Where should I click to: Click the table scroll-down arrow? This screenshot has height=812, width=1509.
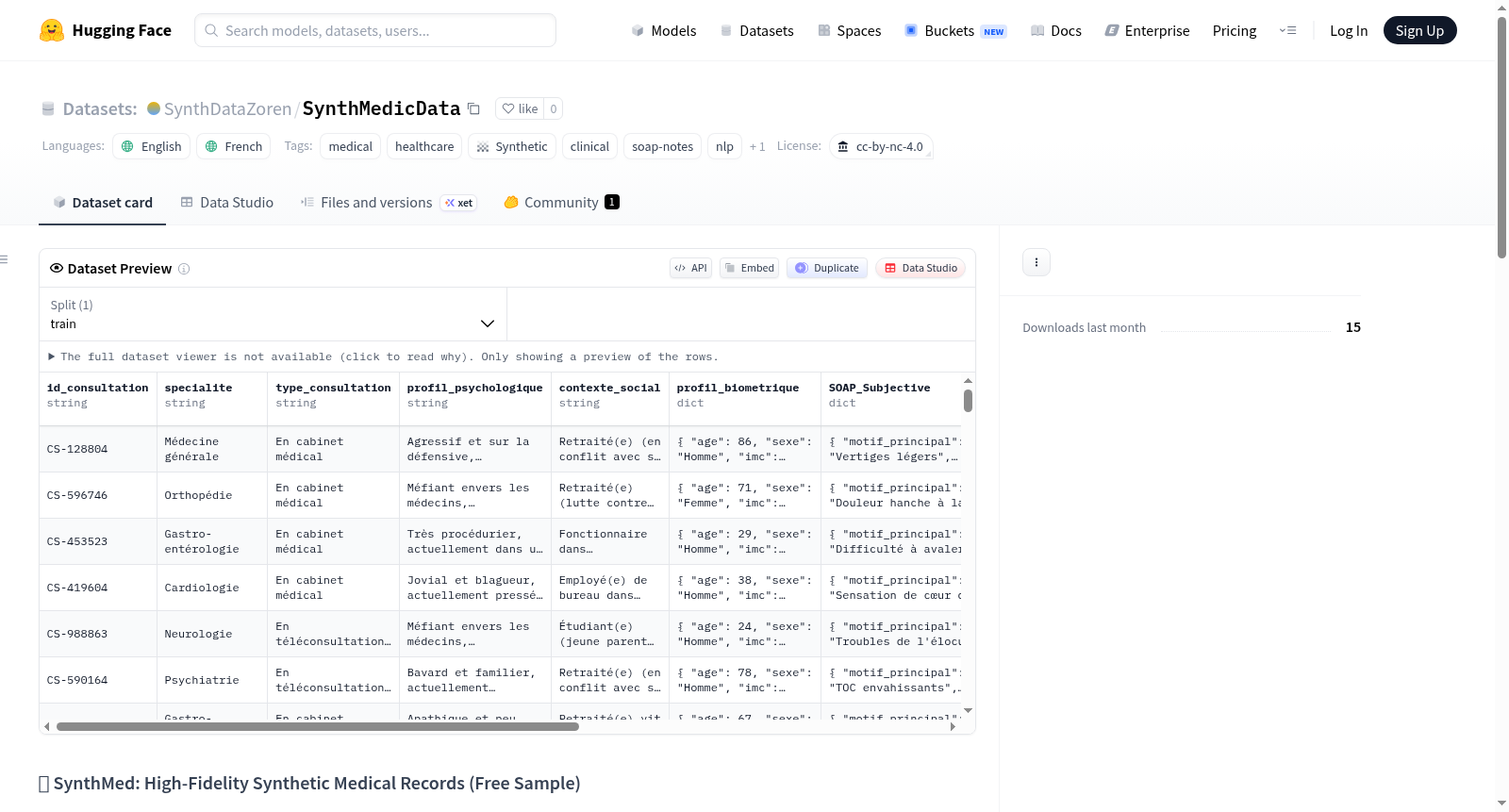[968, 710]
